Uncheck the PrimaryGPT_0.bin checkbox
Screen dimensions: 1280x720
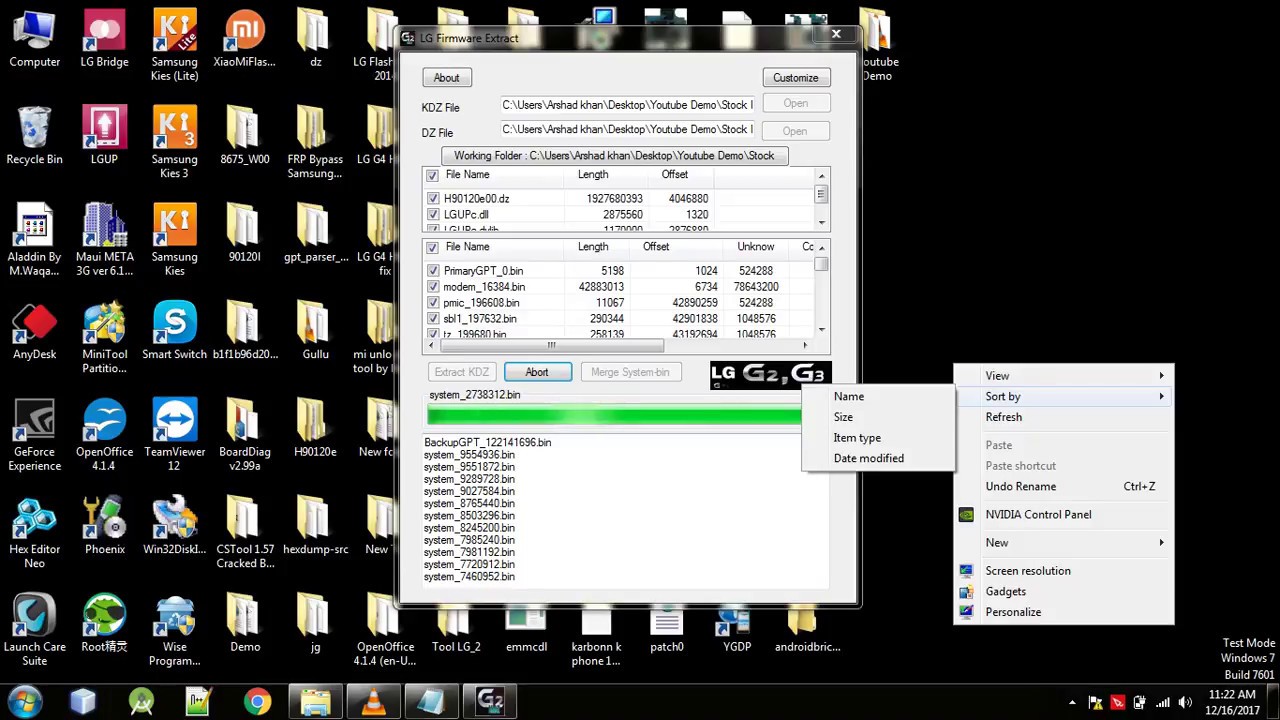click(433, 271)
